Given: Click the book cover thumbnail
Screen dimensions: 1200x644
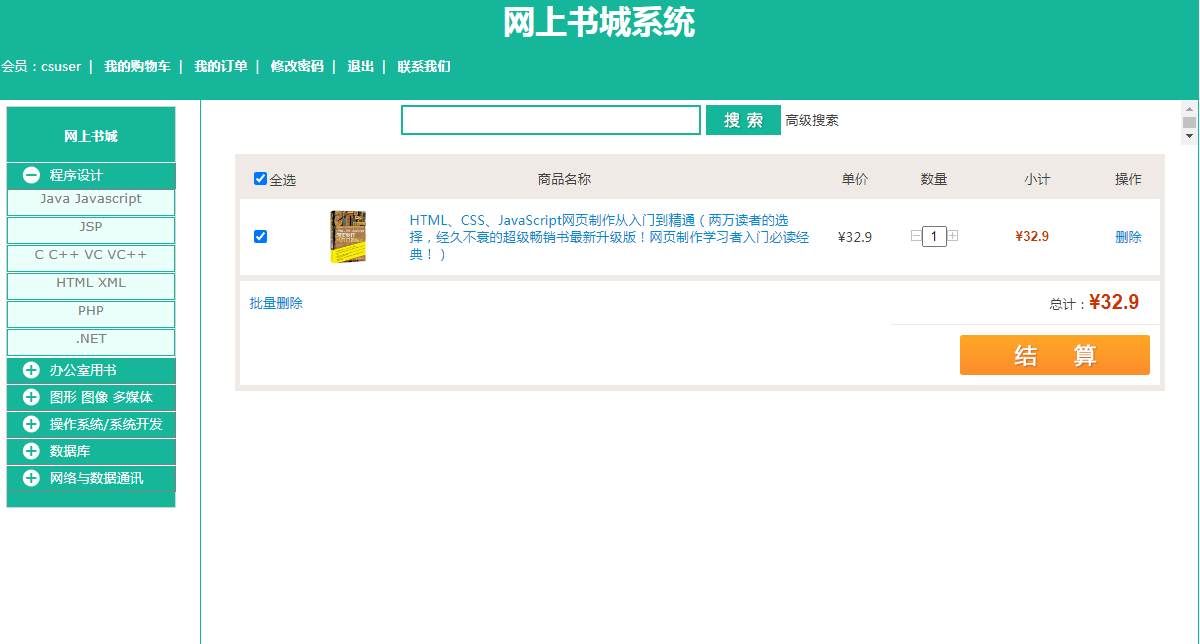Looking at the screenshot, I should point(348,237).
